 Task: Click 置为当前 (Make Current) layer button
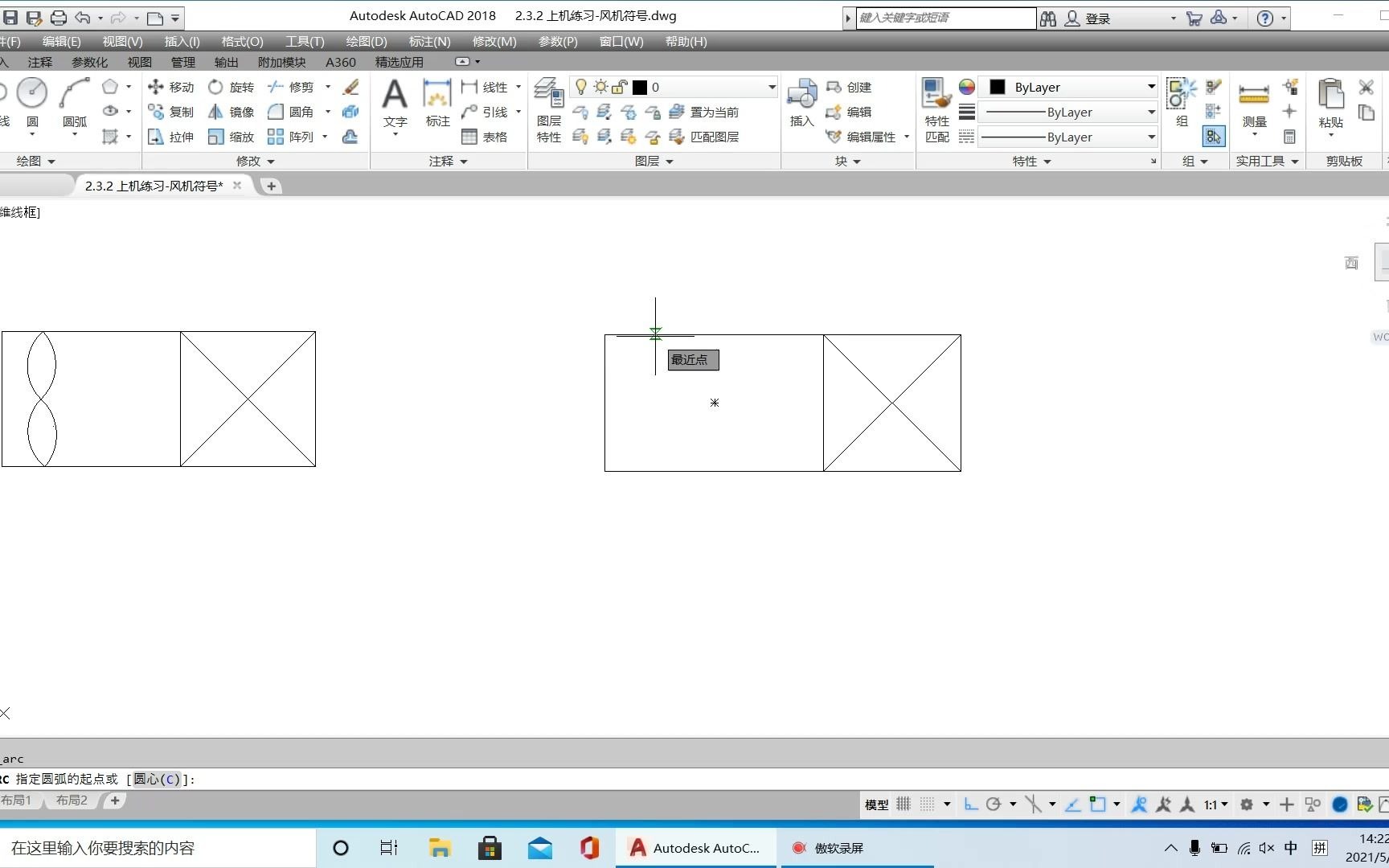704,112
